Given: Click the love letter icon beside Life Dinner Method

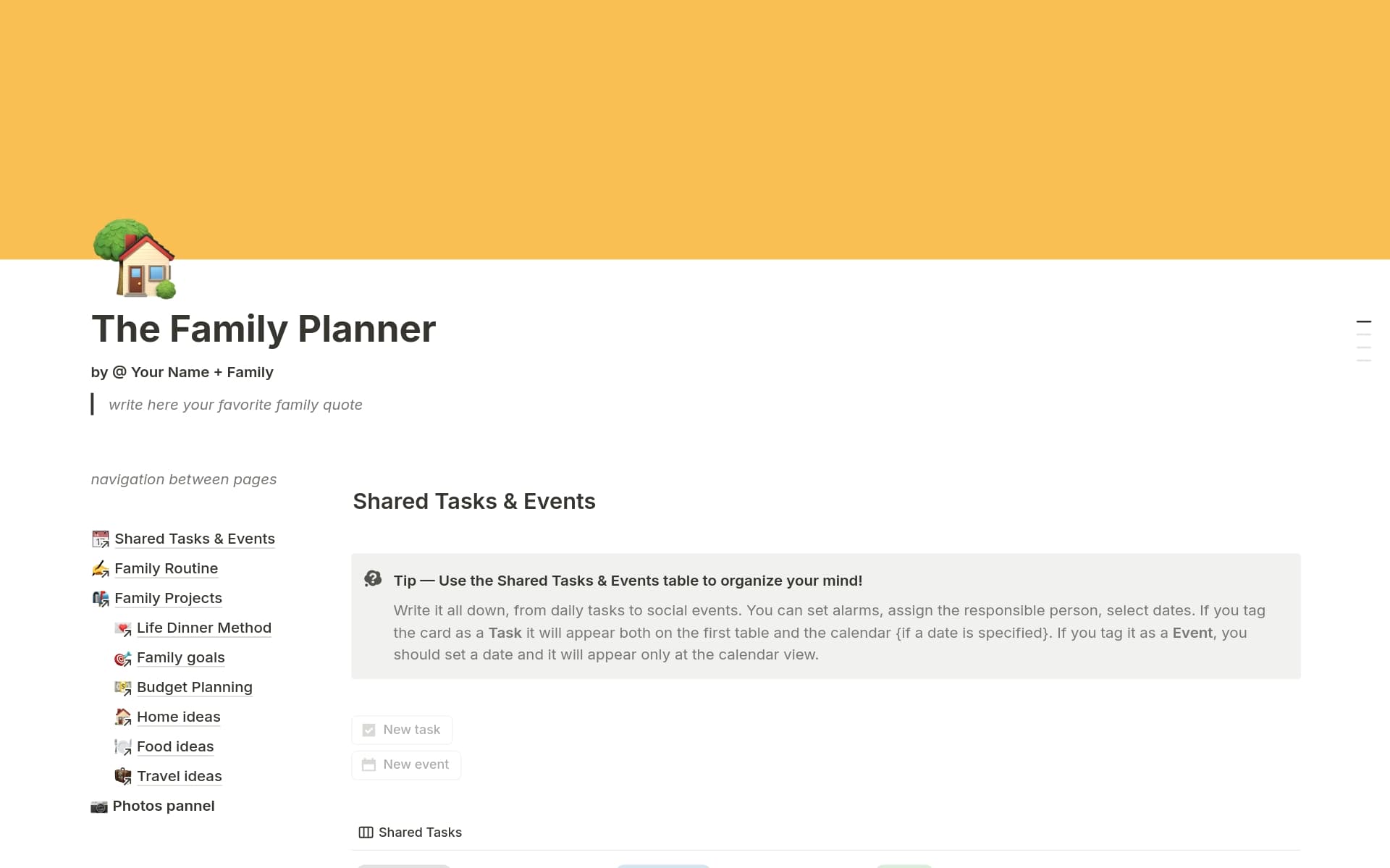Looking at the screenshot, I should [x=123, y=628].
